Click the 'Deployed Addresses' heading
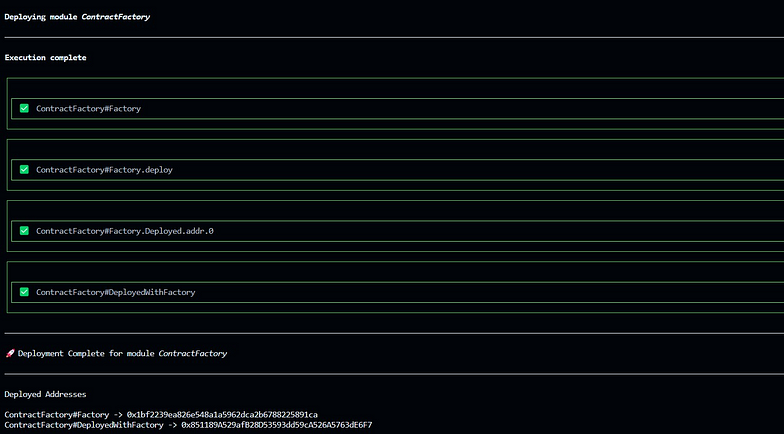784x434 pixels. [45, 394]
